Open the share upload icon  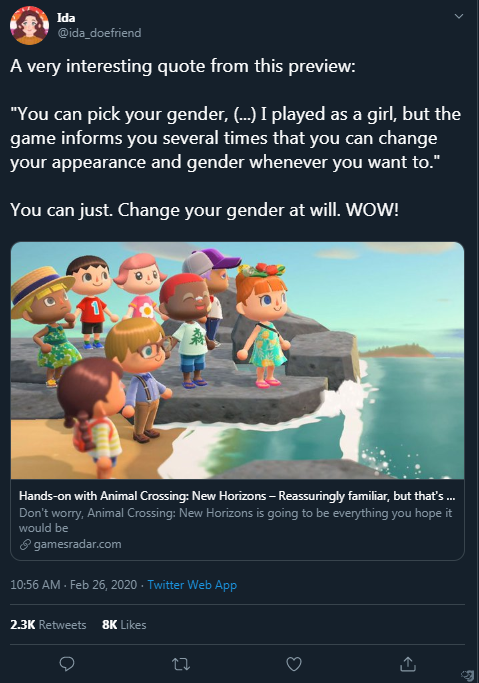point(408,663)
